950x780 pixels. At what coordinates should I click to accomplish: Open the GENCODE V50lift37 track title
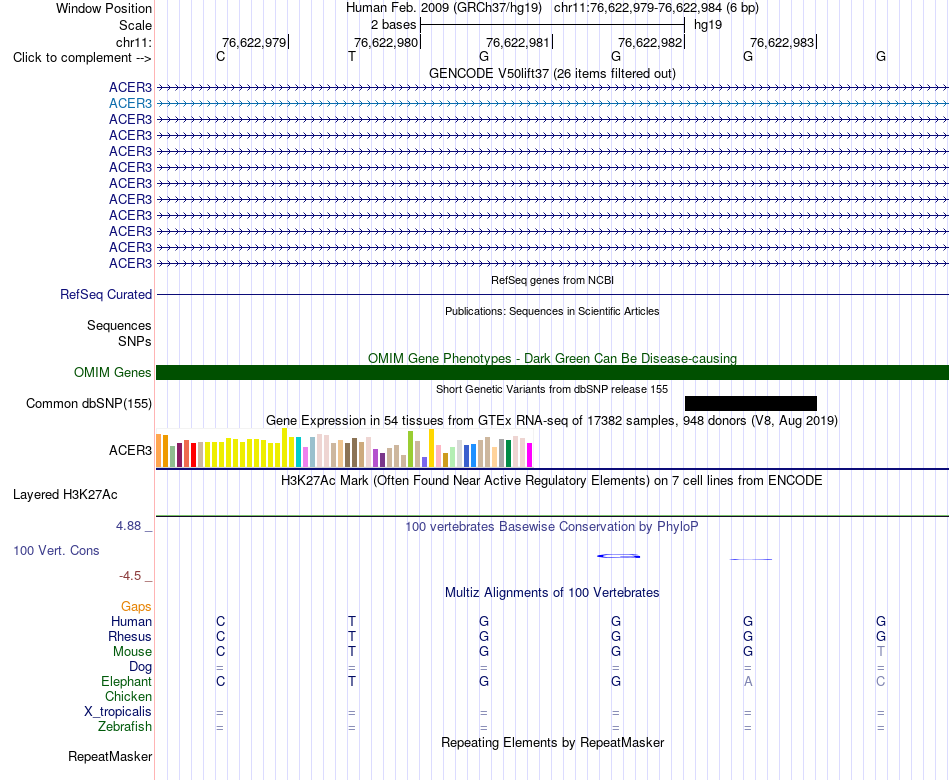pyautogui.click(x=552, y=73)
